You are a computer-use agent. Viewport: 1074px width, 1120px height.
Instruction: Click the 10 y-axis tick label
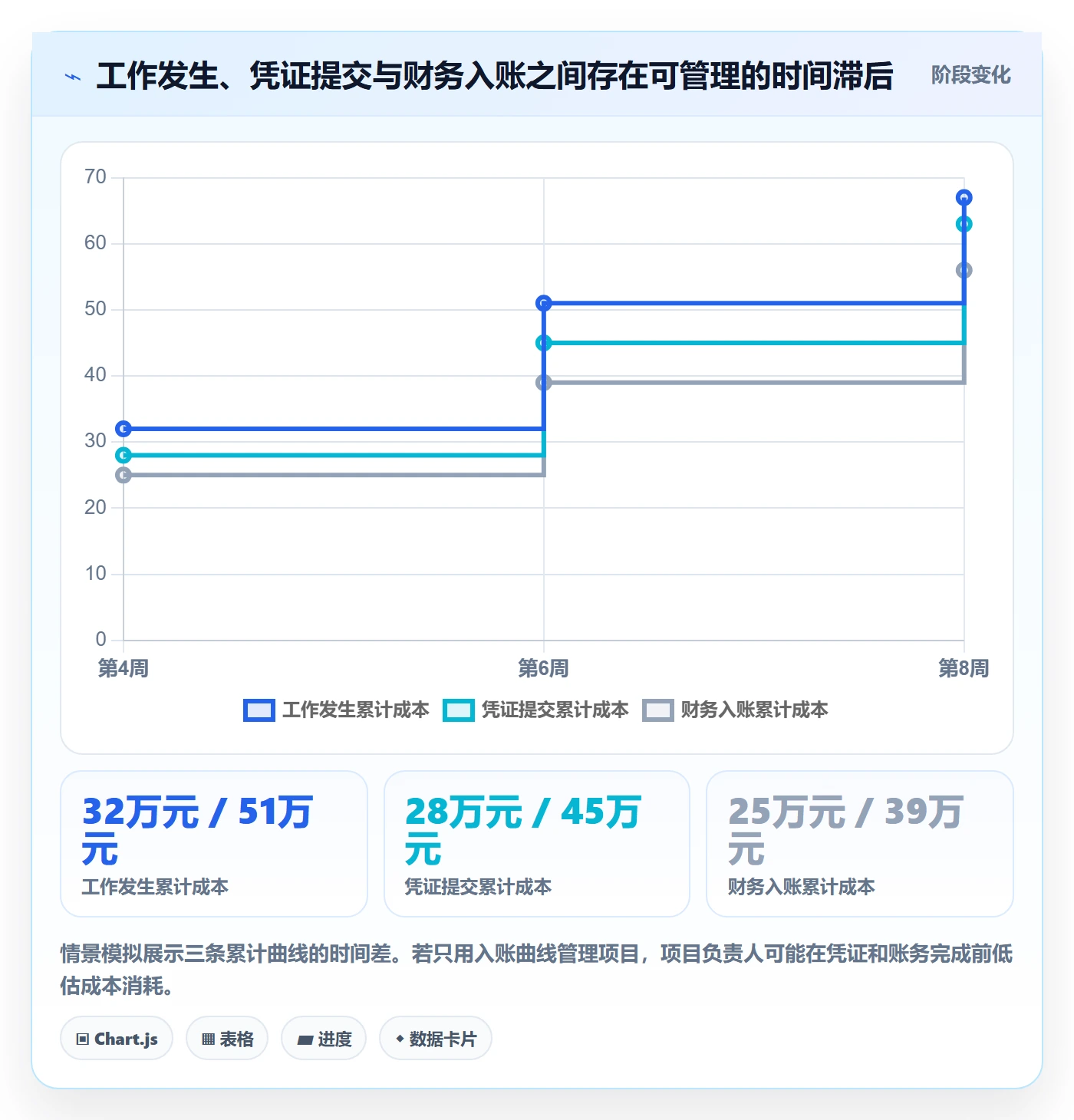[96, 574]
